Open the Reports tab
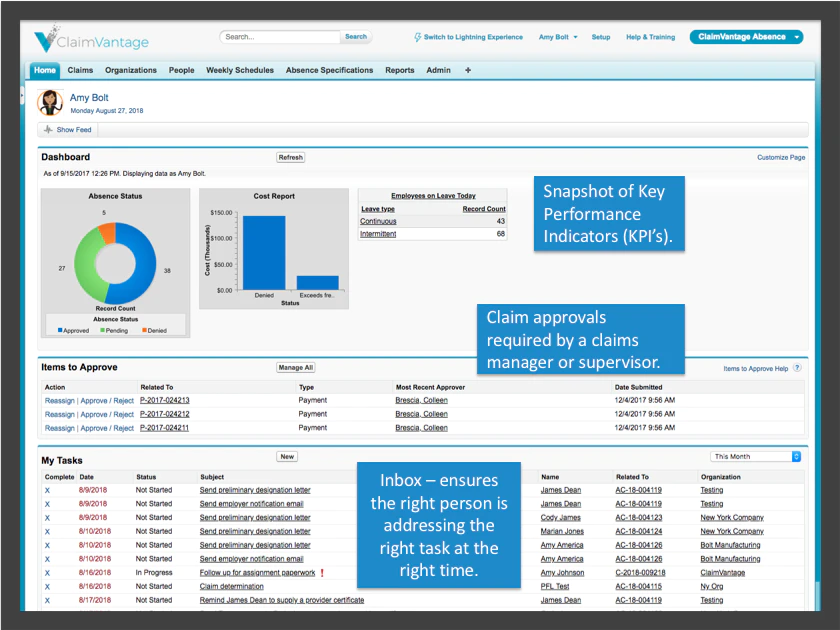The width and height of the screenshot is (840, 630). [400, 70]
